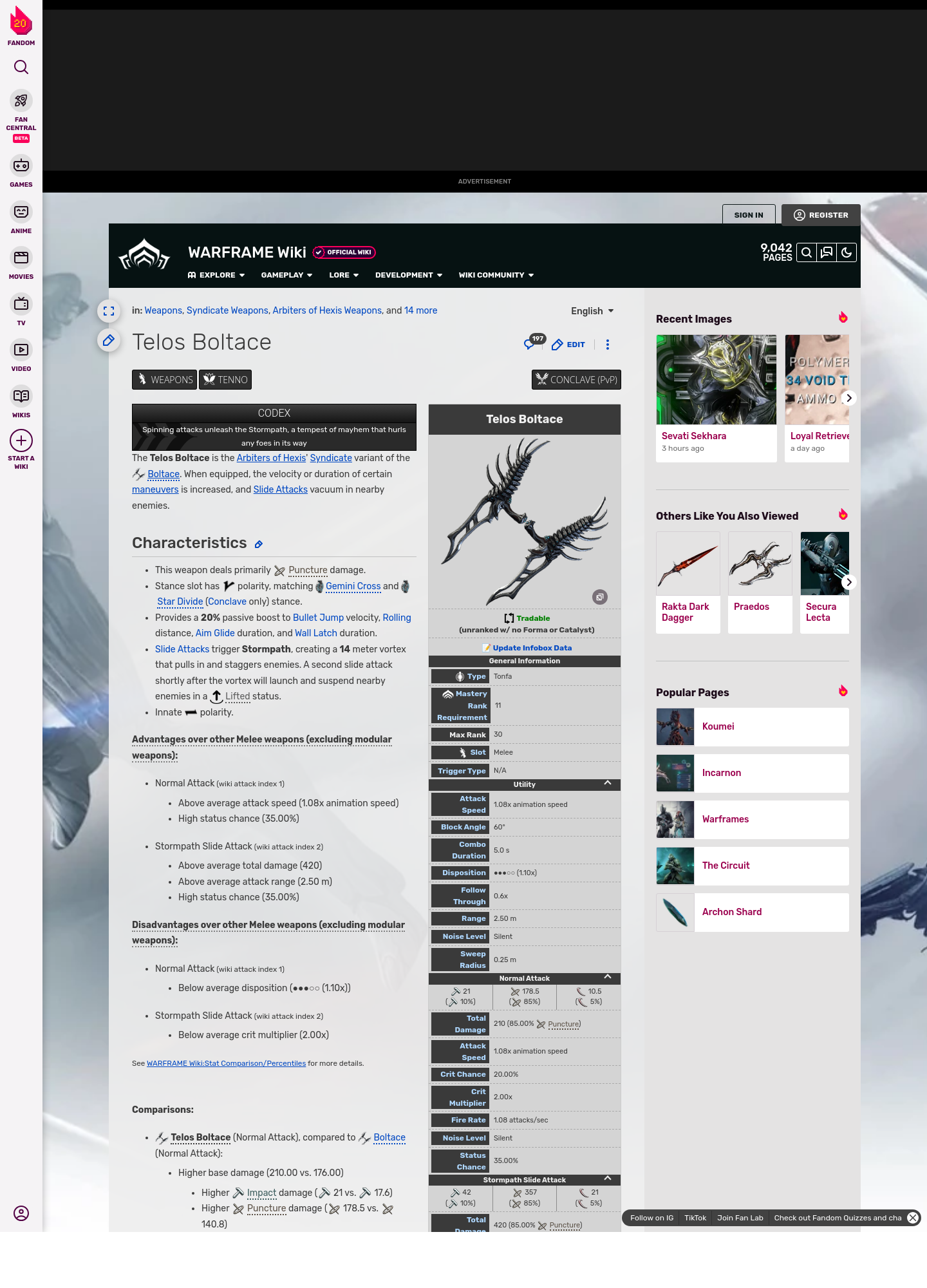
Task: Open The Circuit popular page
Action: pos(753,866)
